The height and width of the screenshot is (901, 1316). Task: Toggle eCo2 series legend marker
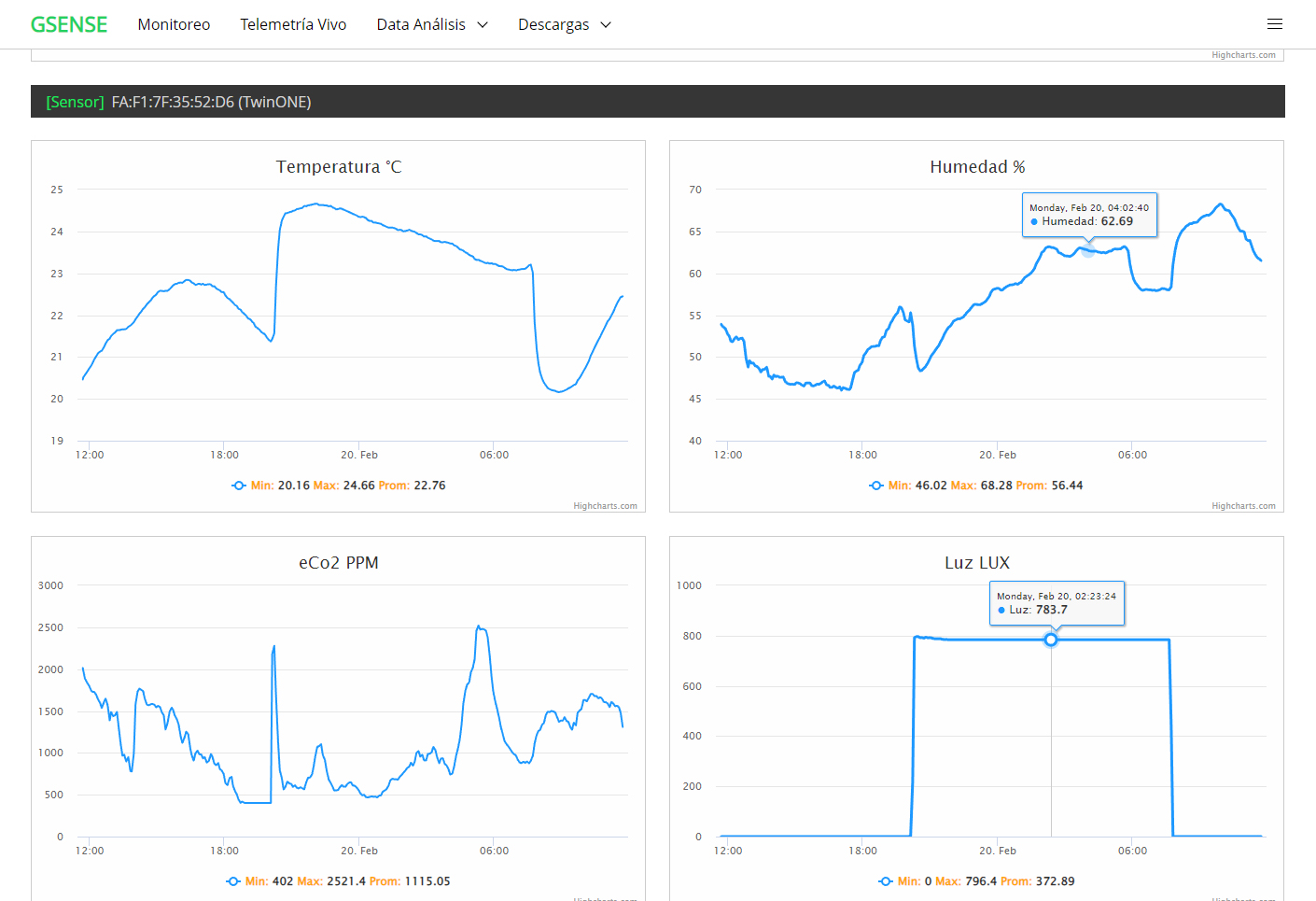tap(233, 881)
